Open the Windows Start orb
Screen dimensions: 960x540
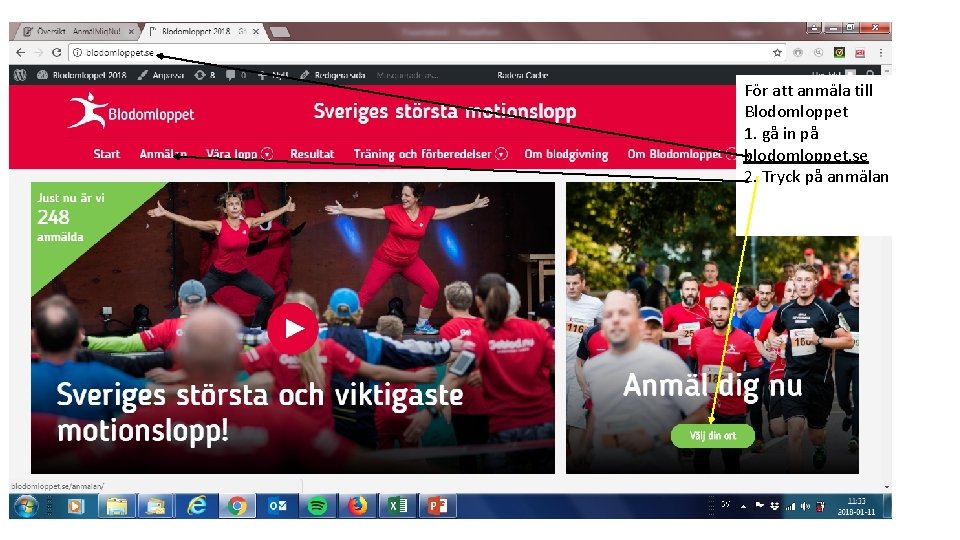coord(26,506)
